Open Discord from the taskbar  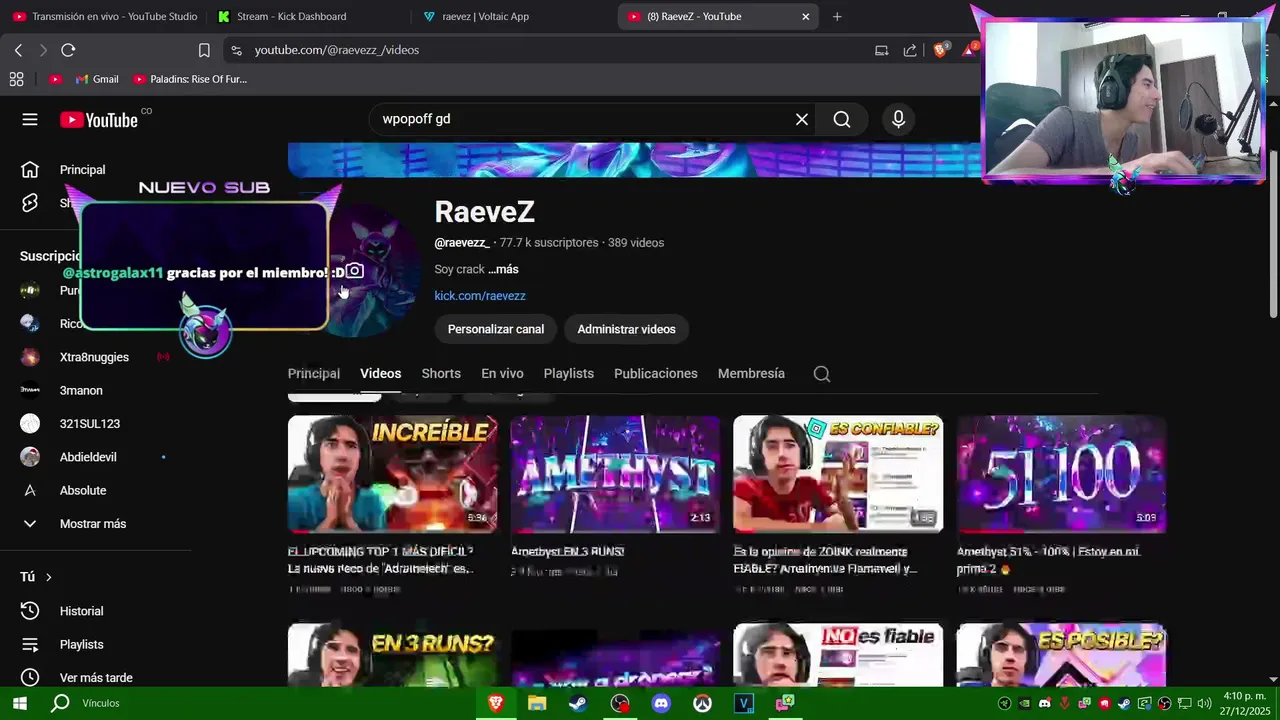point(661,704)
